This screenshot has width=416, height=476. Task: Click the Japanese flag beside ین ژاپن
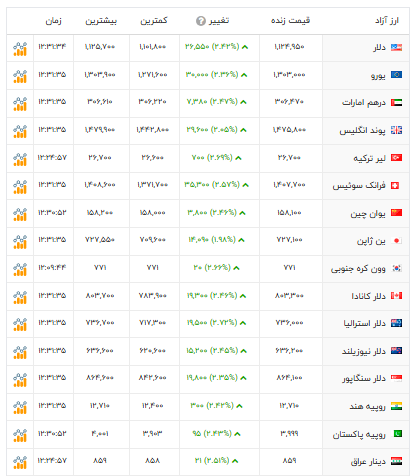coord(396,240)
